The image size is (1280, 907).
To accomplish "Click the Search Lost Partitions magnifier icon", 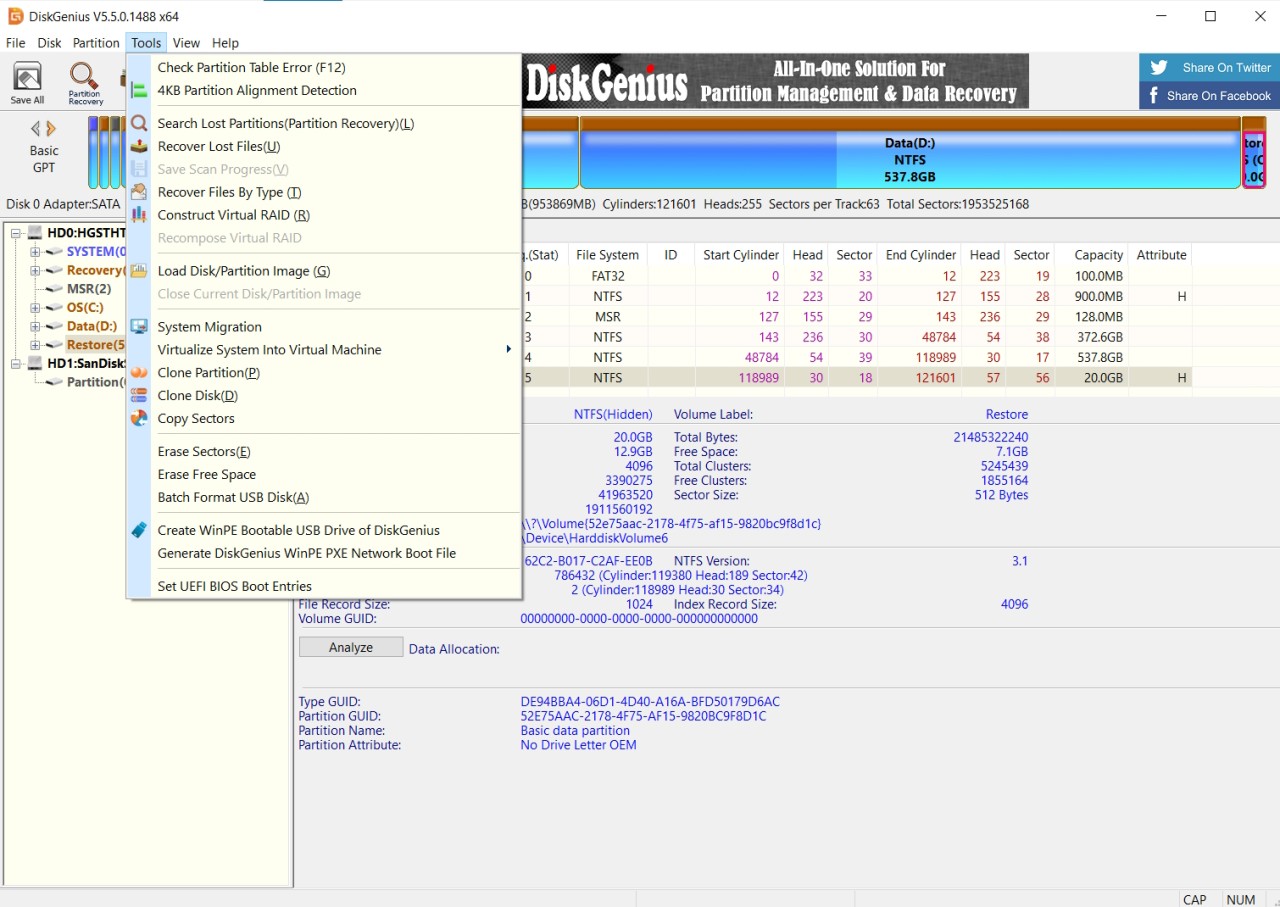I will (139, 124).
